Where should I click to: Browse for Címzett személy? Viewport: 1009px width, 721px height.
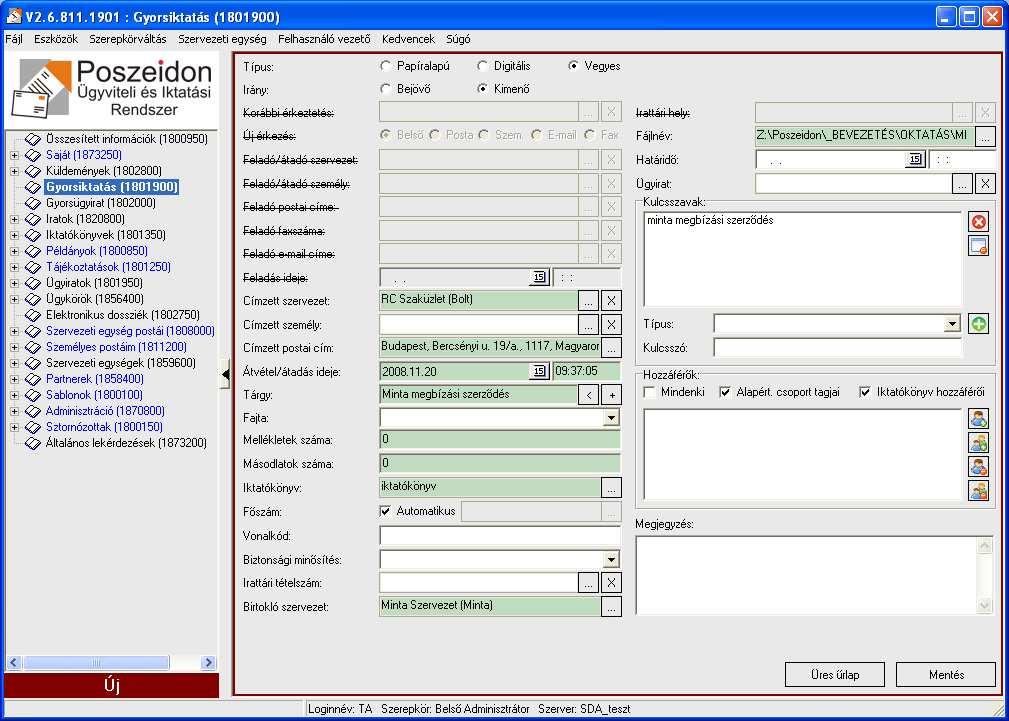[588, 324]
